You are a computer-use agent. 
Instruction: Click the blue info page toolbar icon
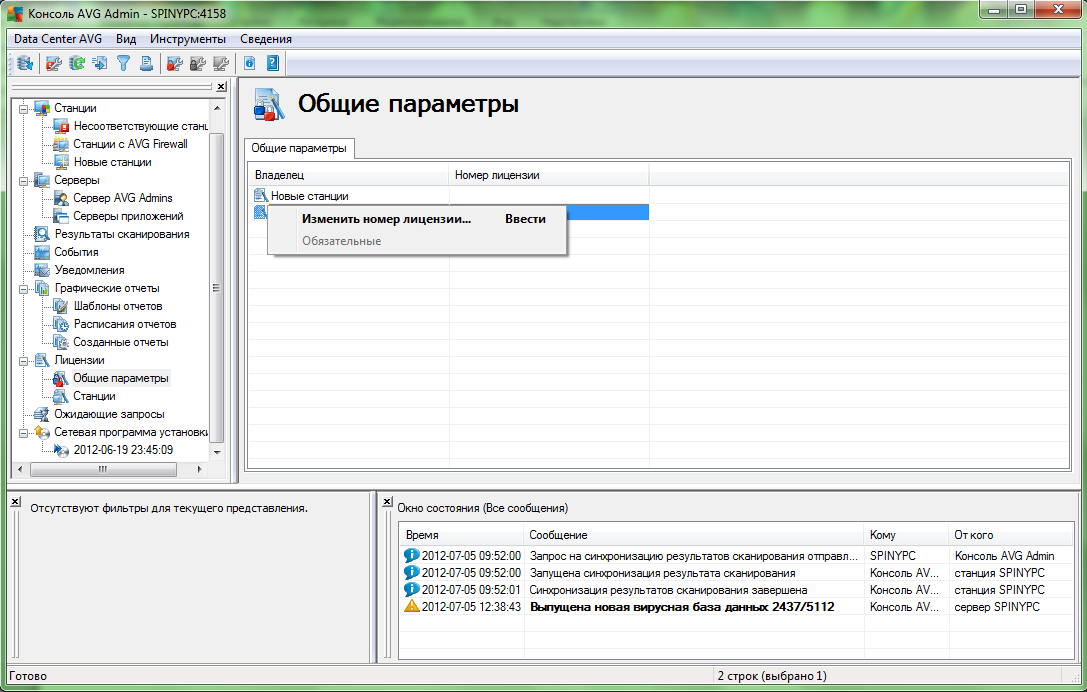tap(250, 63)
